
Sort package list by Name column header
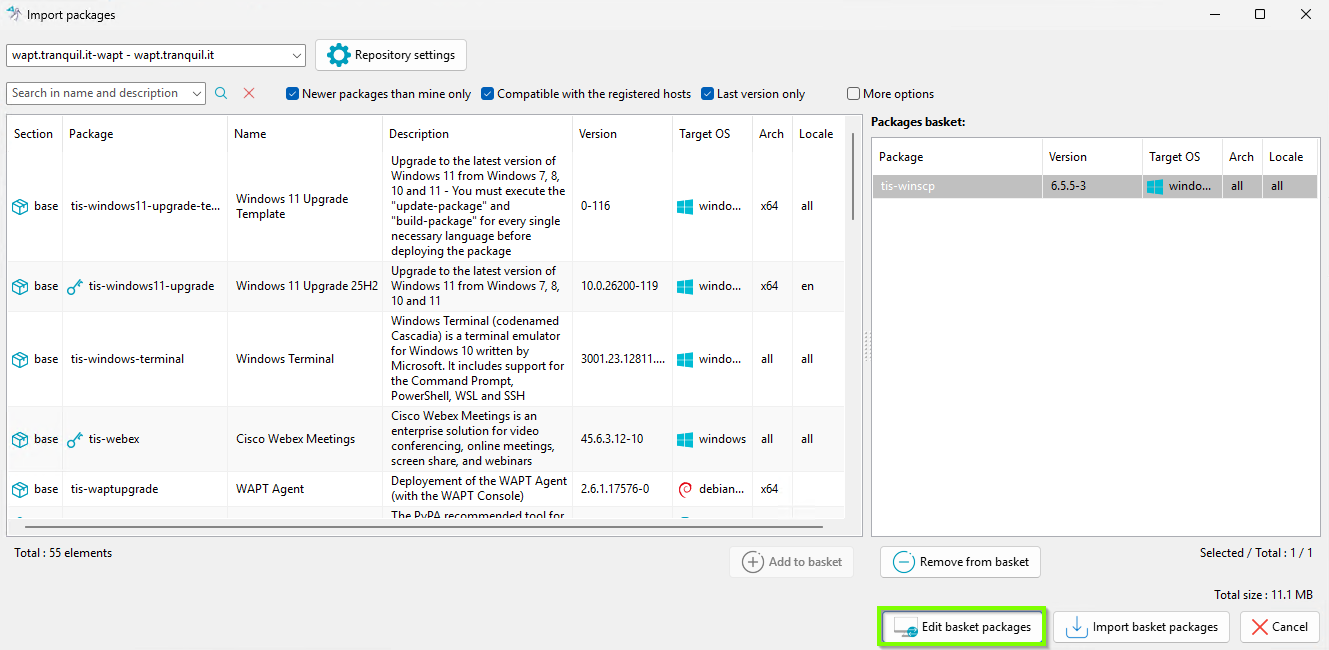pos(305,134)
